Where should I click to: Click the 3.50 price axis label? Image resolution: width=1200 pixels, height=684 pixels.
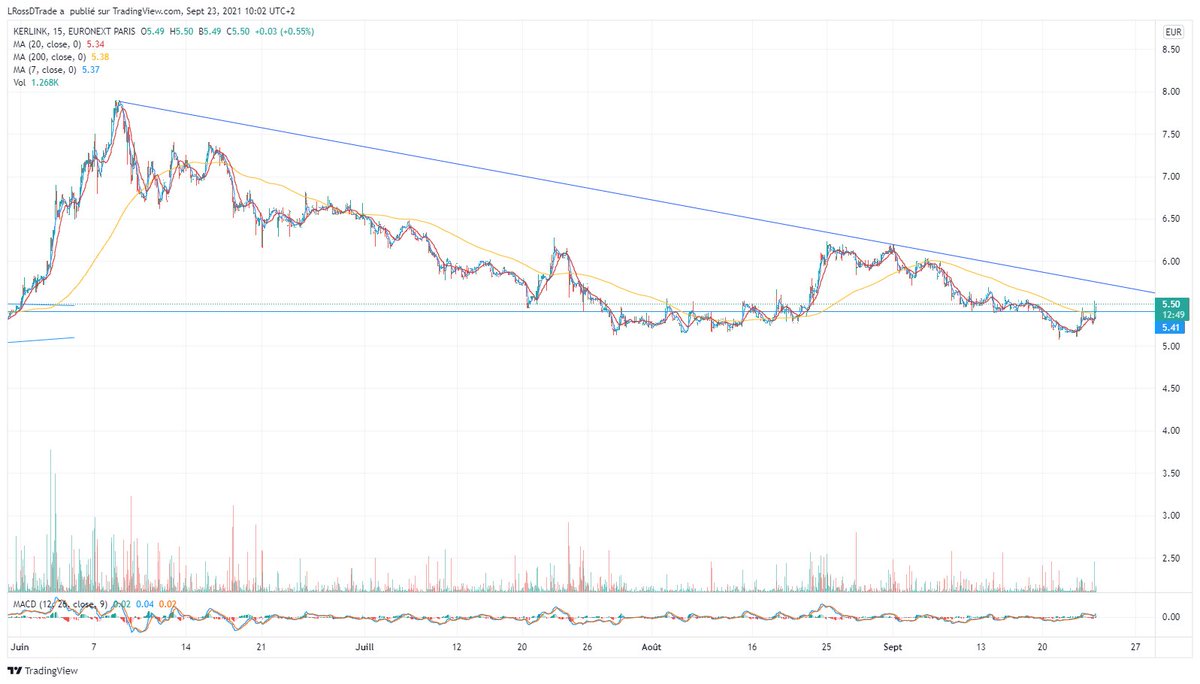click(x=1172, y=474)
